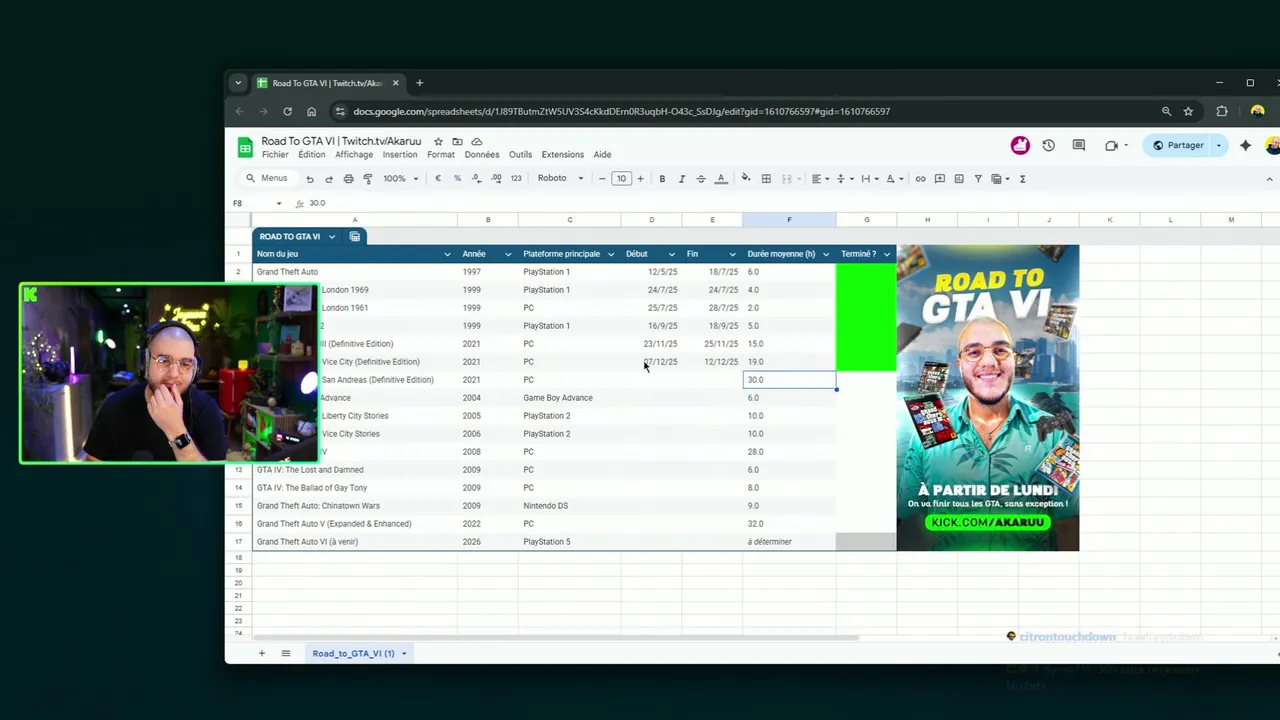Open the horizontal align dropdown
The image size is (1280, 720).
pos(819,179)
